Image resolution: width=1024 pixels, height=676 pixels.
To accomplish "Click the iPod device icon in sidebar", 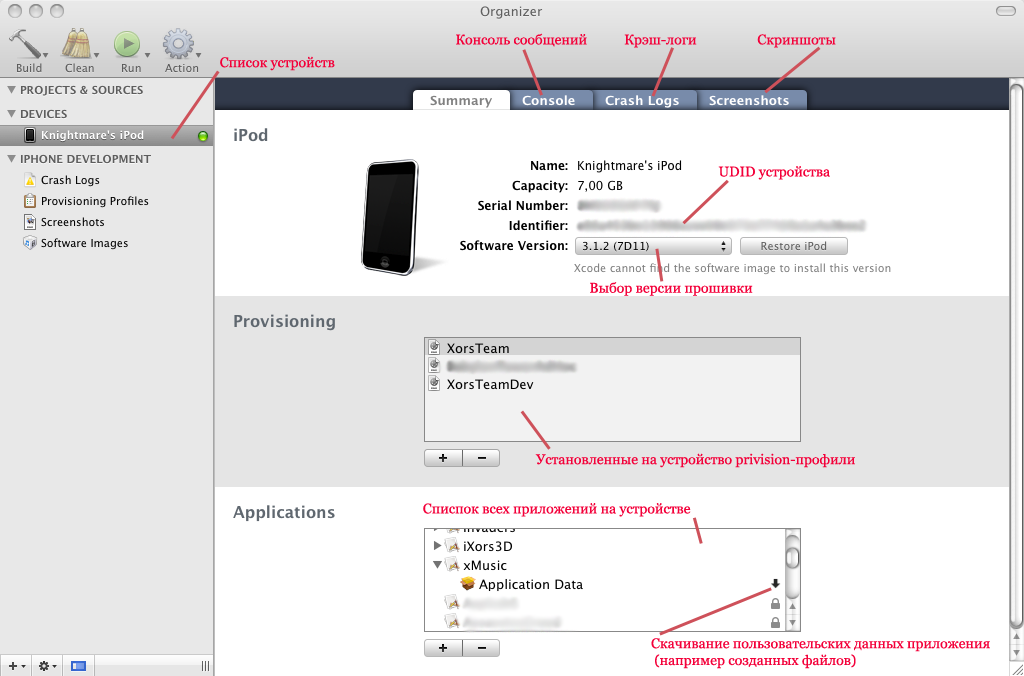I will (x=30, y=135).
